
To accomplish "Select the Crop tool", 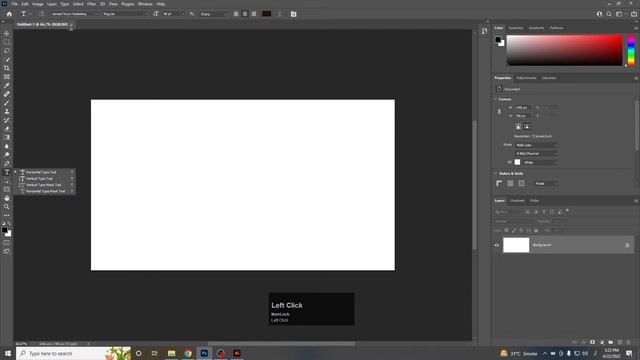I will (7, 68).
